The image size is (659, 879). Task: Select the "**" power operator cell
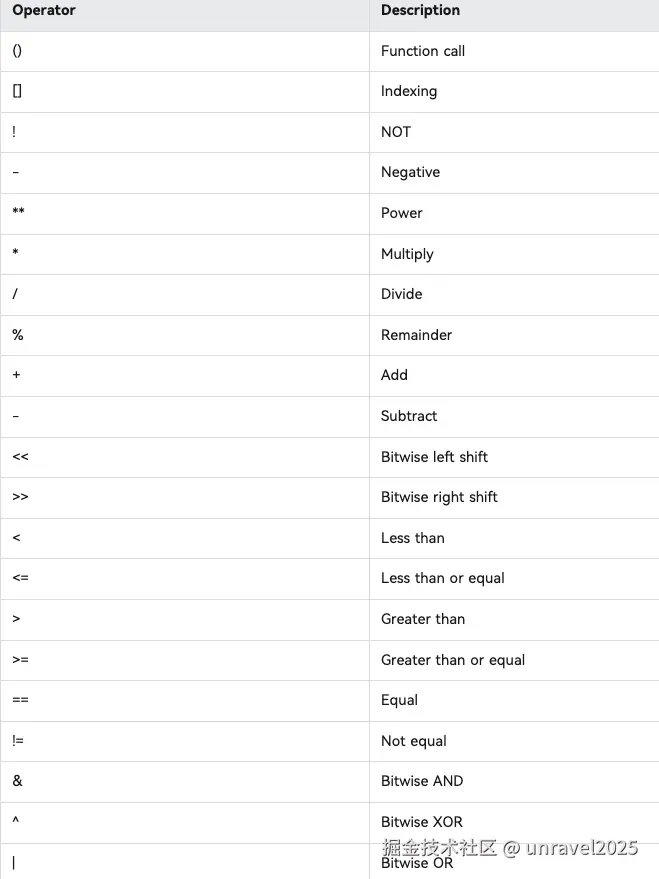tap(19, 213)
